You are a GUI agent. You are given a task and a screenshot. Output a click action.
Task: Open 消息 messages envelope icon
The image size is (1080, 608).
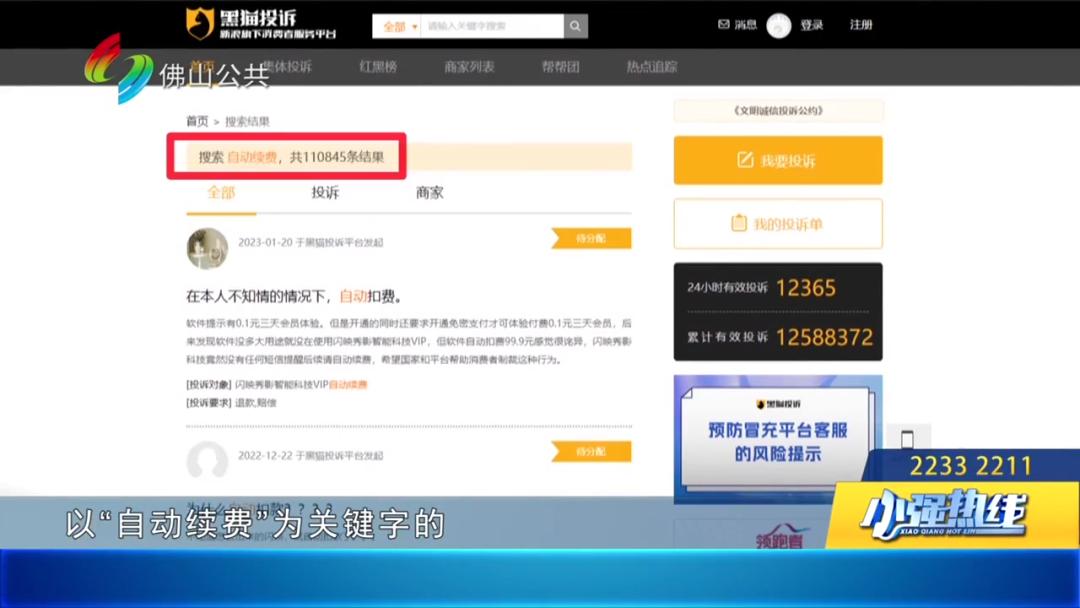click(x=724, y=24)
